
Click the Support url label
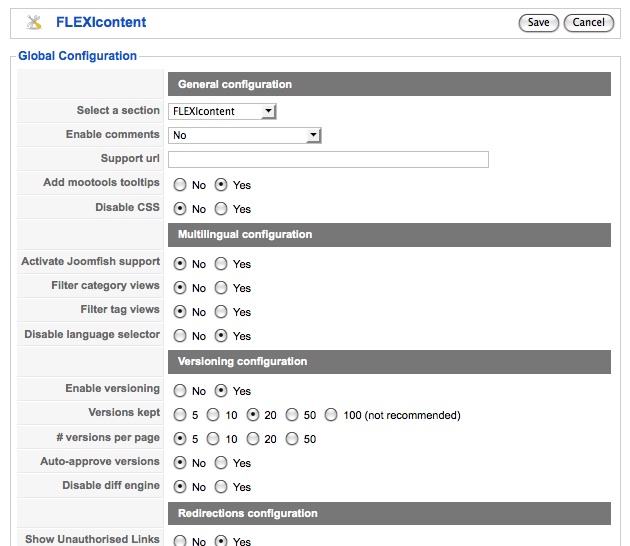[x=130, y=158]
